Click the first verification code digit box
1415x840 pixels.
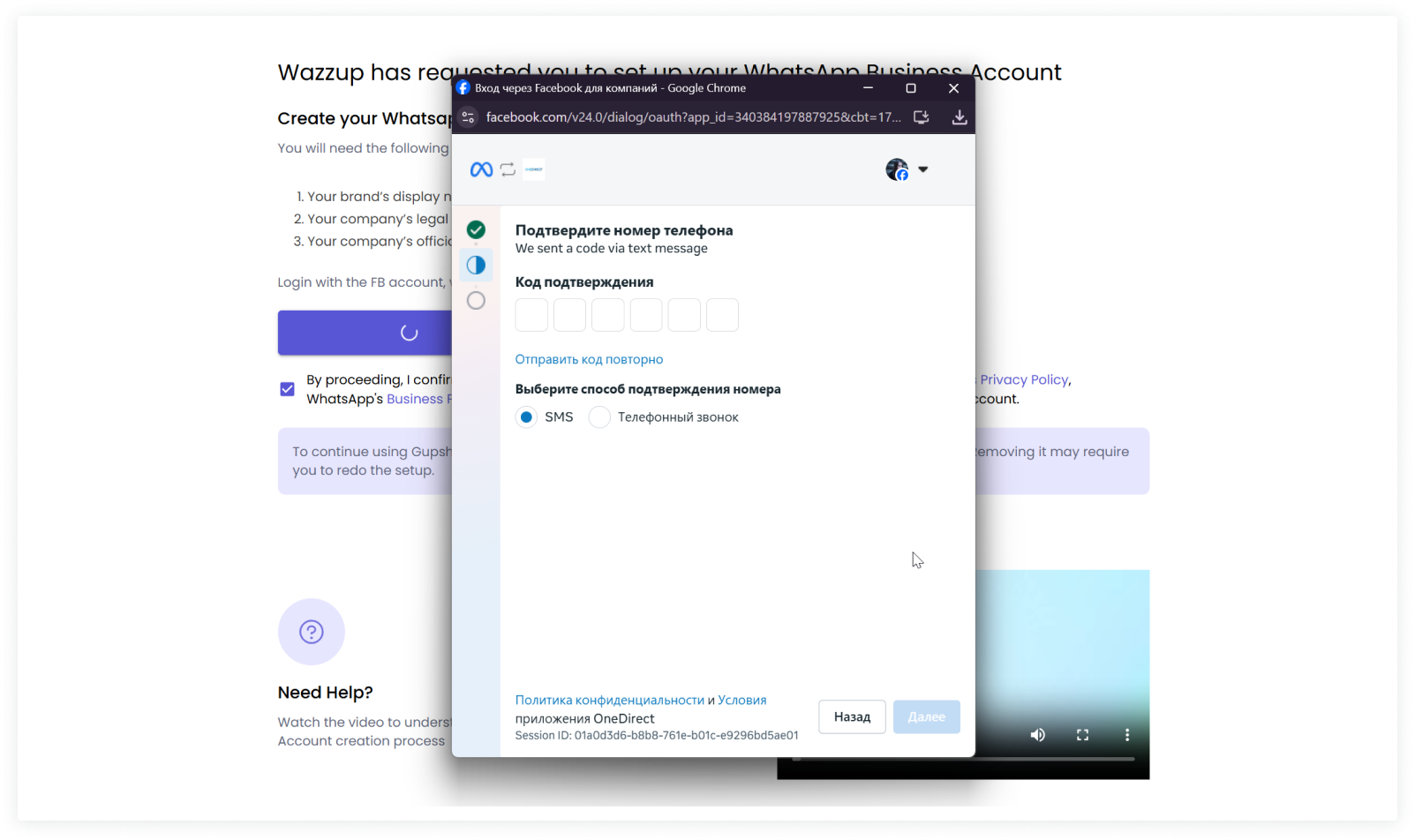[531, 315]
